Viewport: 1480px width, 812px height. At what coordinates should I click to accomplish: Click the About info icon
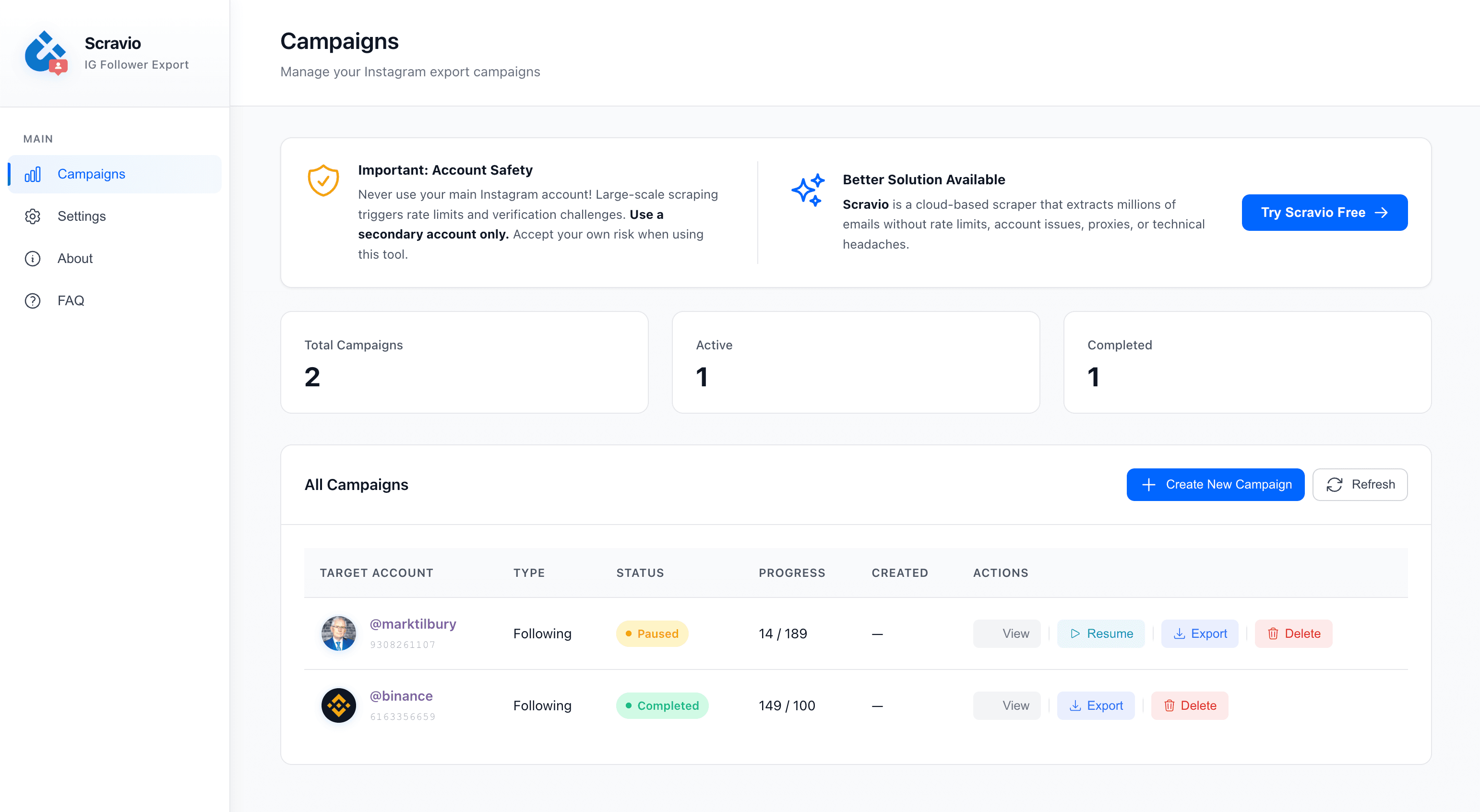point(33,259)
